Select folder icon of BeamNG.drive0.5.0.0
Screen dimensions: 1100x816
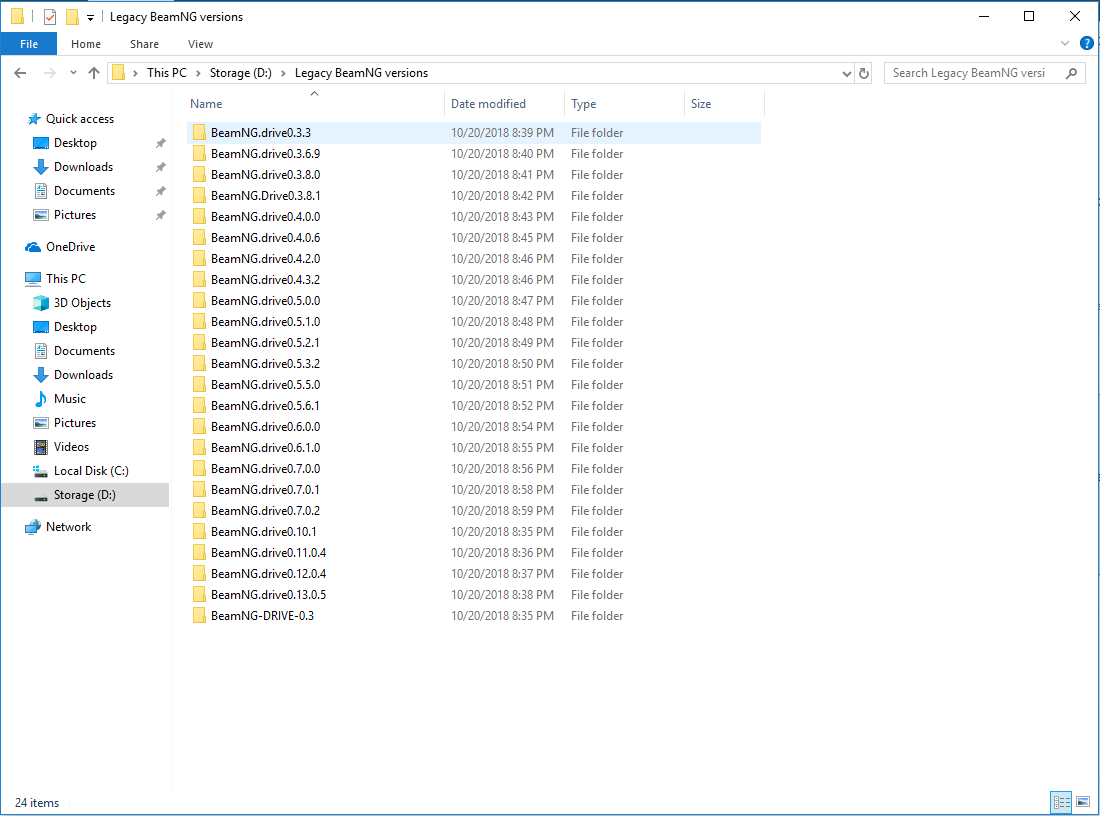click(x=199, y=301)
